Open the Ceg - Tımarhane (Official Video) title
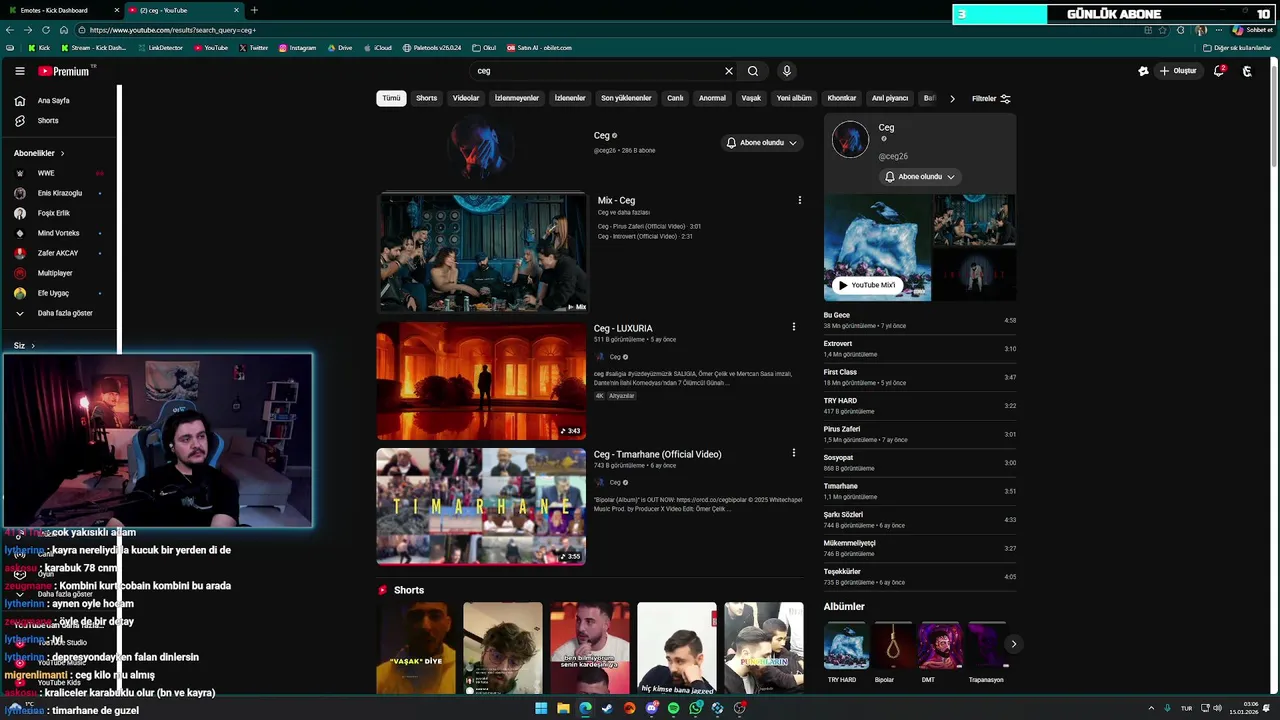Image resolution: width=1280 pixels, height=720 pixels. [657, 455]
